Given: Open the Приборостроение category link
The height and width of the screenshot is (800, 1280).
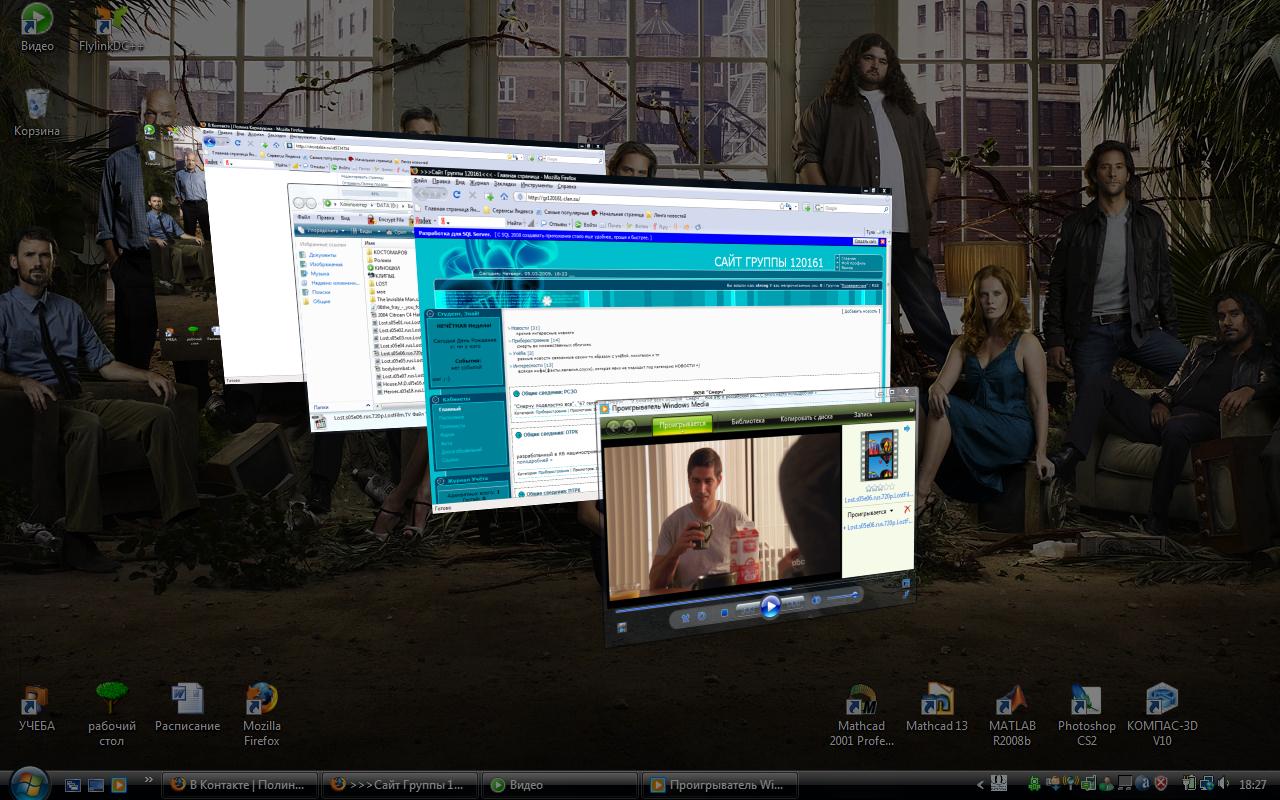Looking at the screenshot, I should pos(535,340).
